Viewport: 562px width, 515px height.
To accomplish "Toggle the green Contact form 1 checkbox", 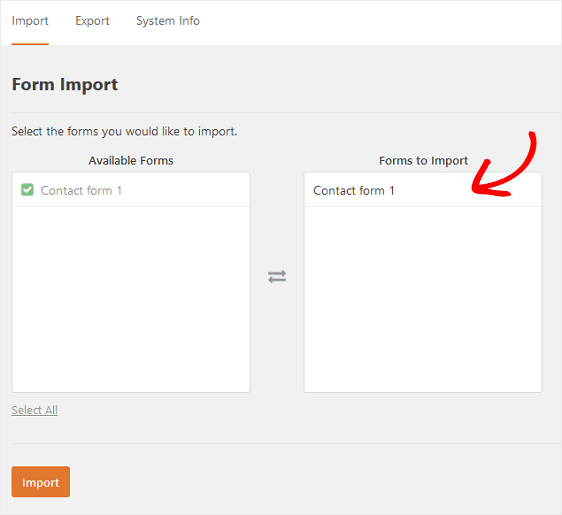I will (x=27, y=190).
